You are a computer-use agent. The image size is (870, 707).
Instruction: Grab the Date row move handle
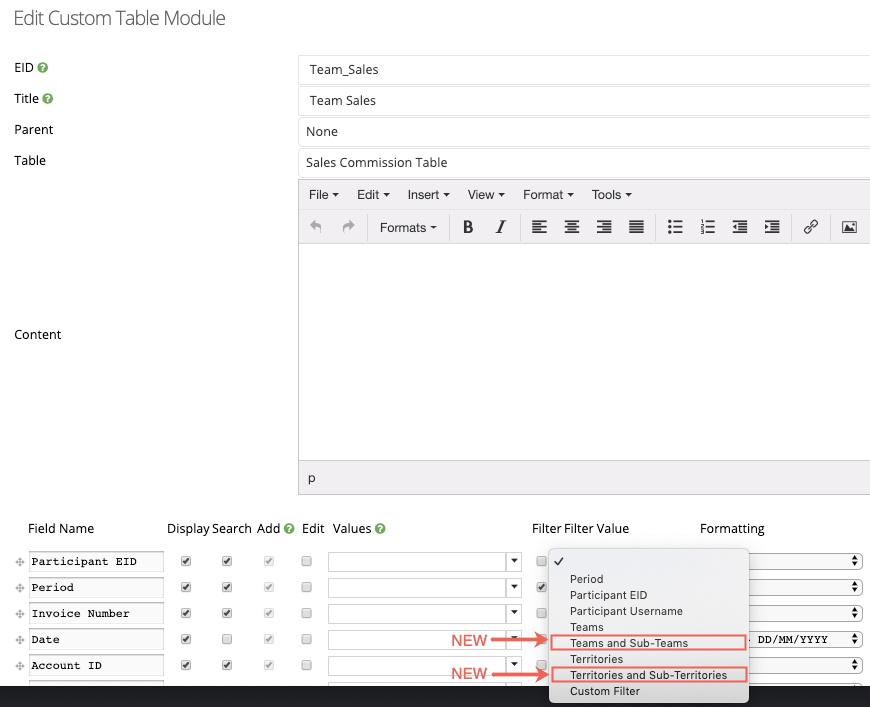pyautogui.click(x=20, y=640)
